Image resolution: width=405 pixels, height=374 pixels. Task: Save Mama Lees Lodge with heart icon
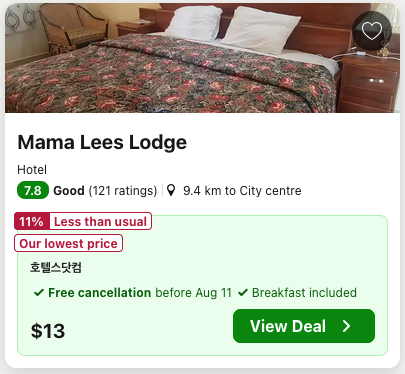click(x=372, y=31)
